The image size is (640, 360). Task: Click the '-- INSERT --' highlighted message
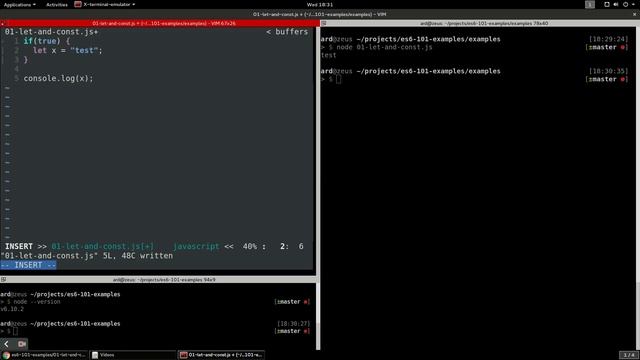click(x=28, y=265)
